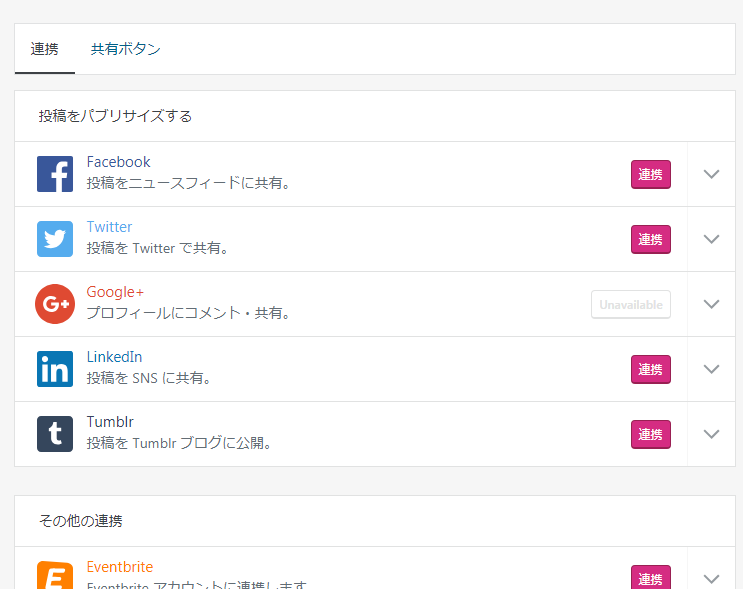The height and width of the screenshot is (589, 743).
Task: Click the Unavailable button for Google+
Action: pos(630,304)
